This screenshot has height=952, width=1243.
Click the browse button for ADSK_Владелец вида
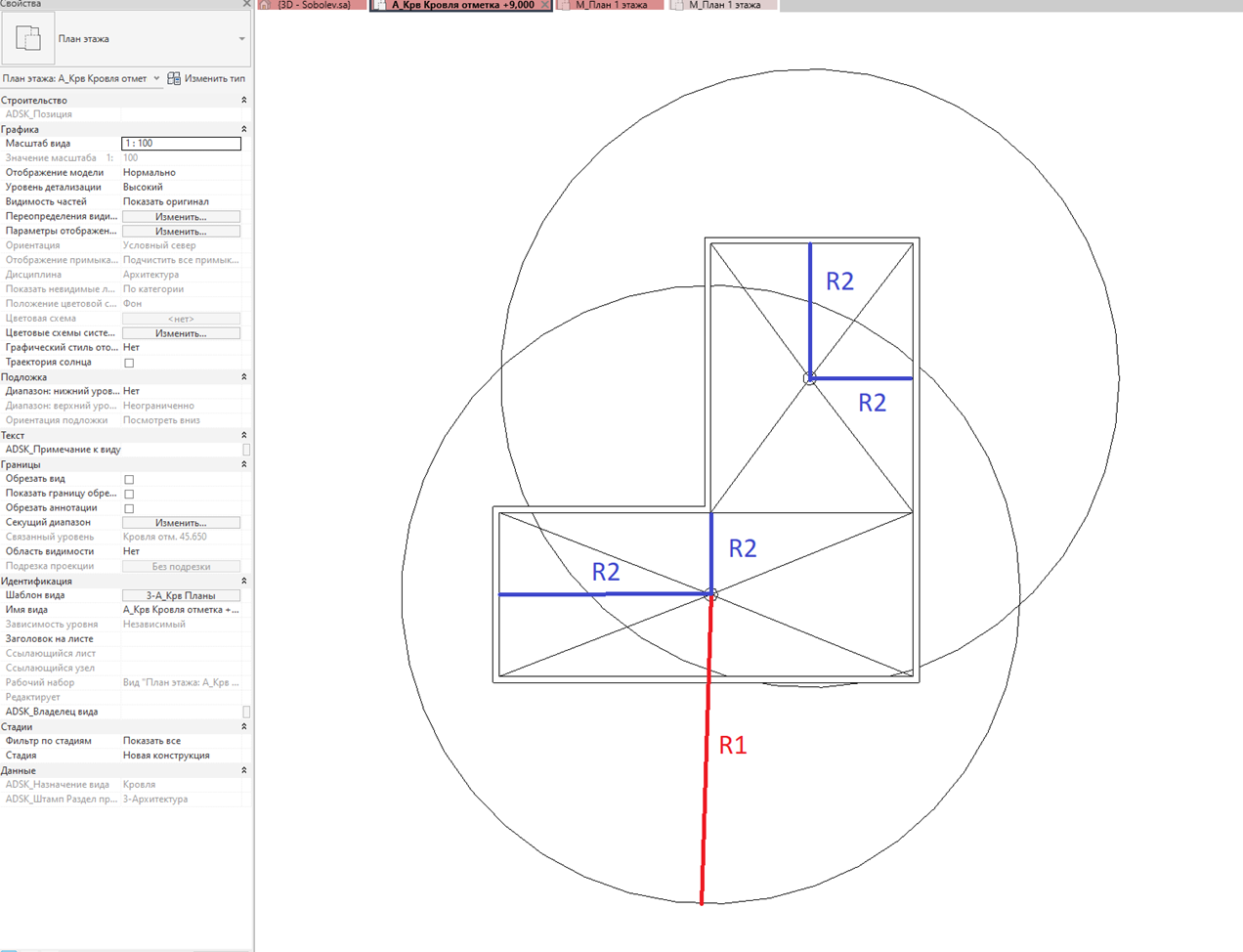pos(246,712)
